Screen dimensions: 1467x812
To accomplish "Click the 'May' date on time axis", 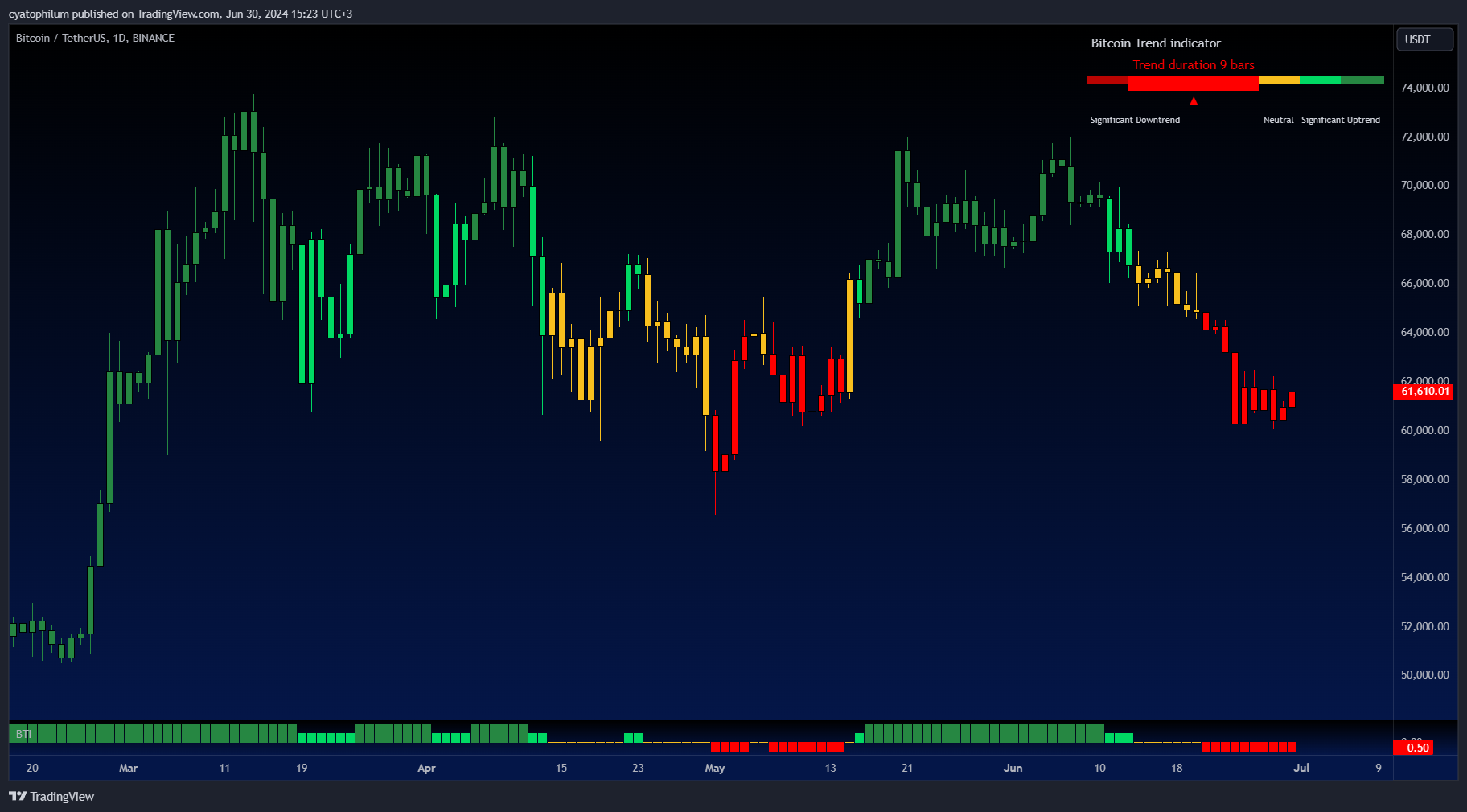I will coord(715,768).
